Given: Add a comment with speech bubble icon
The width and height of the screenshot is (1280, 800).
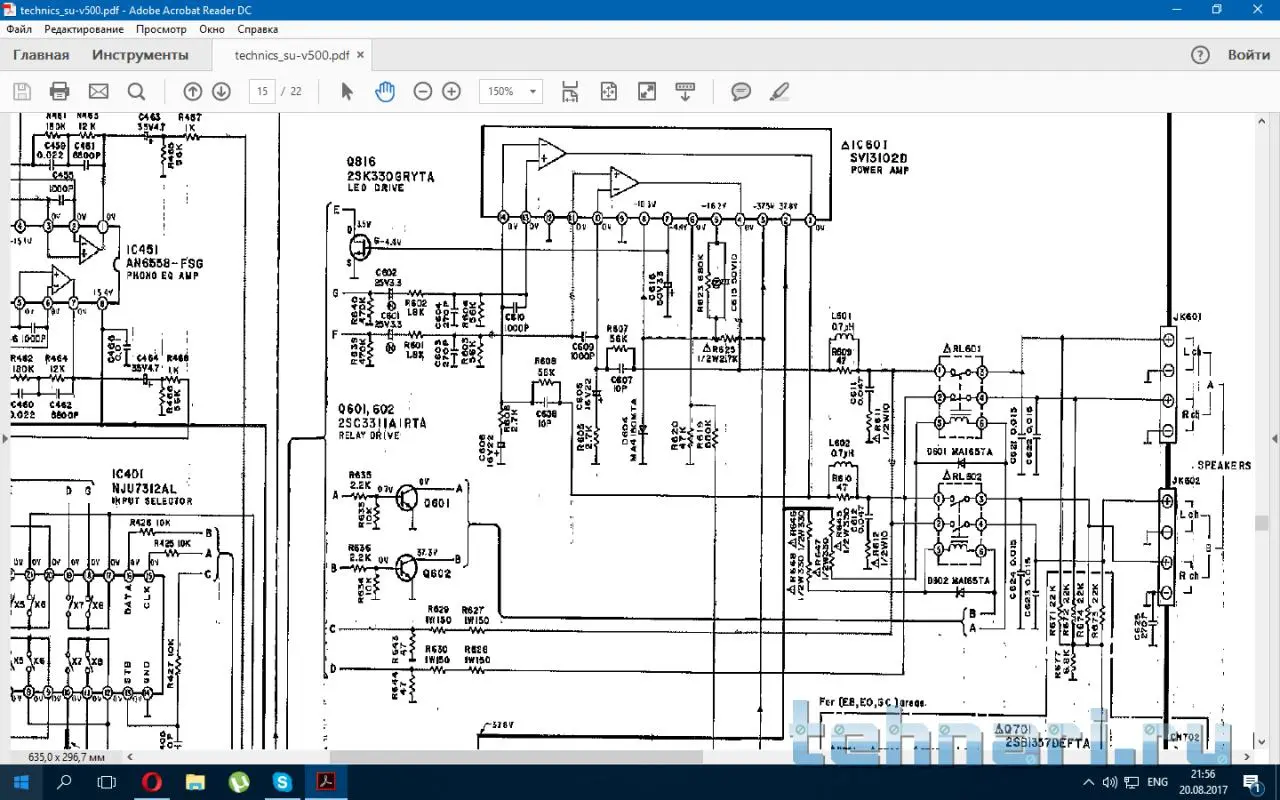Looking at the screenshot, I should 741,92.
